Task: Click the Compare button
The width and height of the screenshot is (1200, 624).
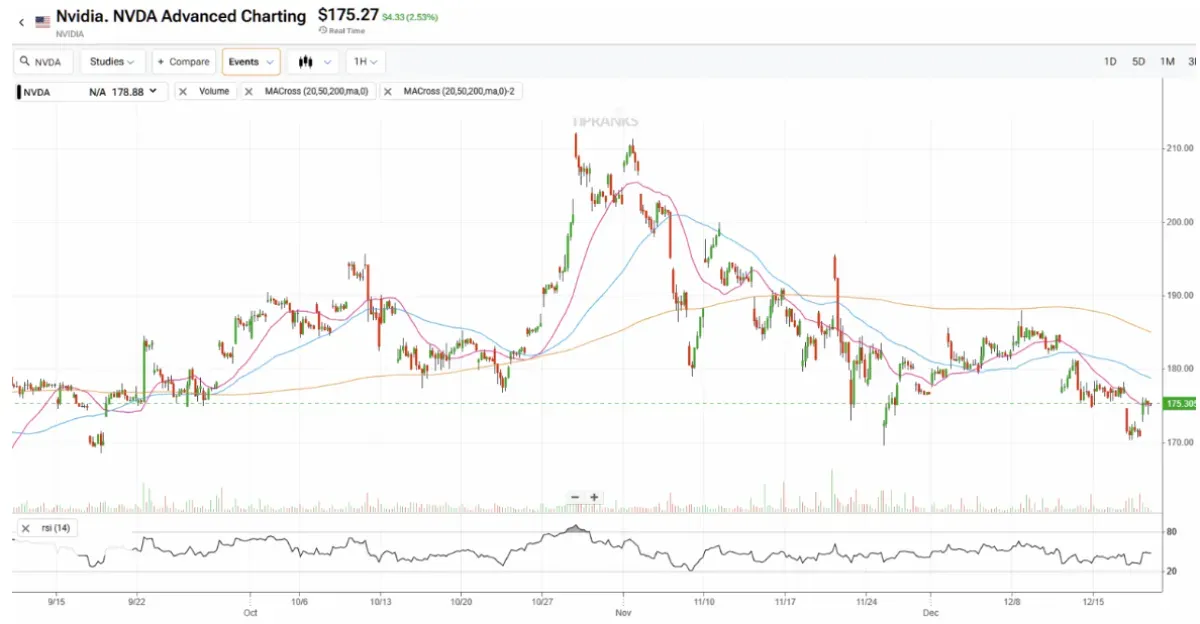Action: (x=183, y=62)
